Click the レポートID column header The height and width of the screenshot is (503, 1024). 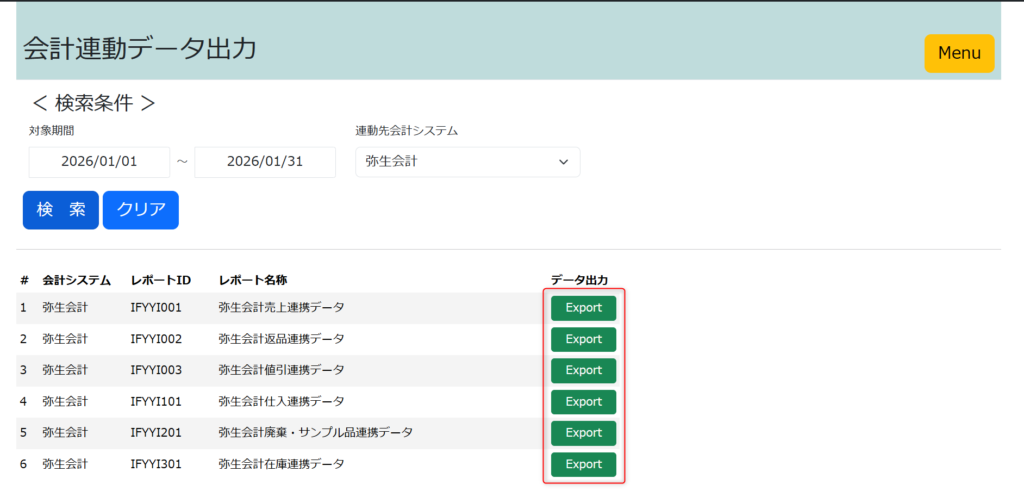[160, 279]
